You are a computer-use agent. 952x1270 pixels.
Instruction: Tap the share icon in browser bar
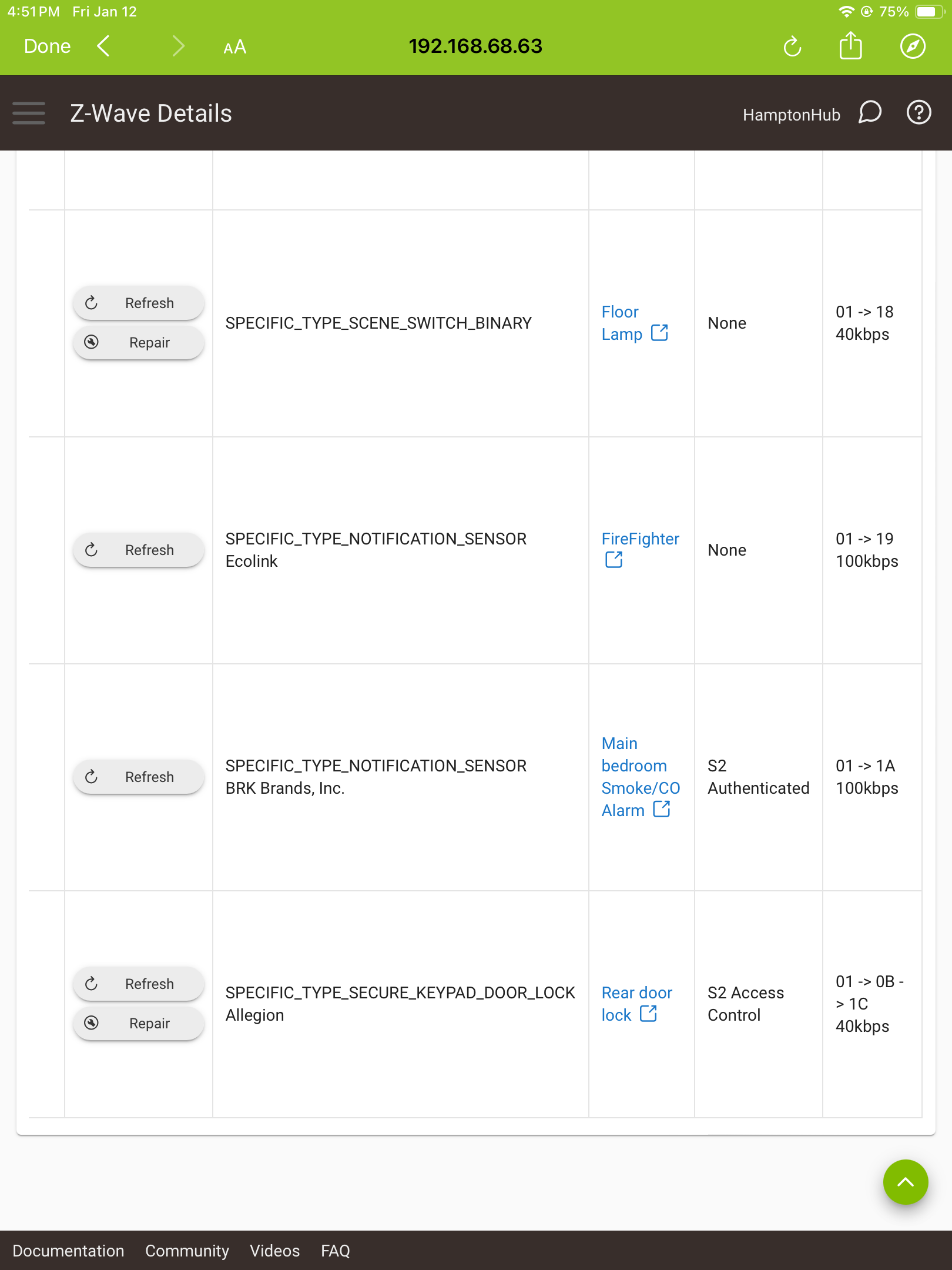[850, 45]
